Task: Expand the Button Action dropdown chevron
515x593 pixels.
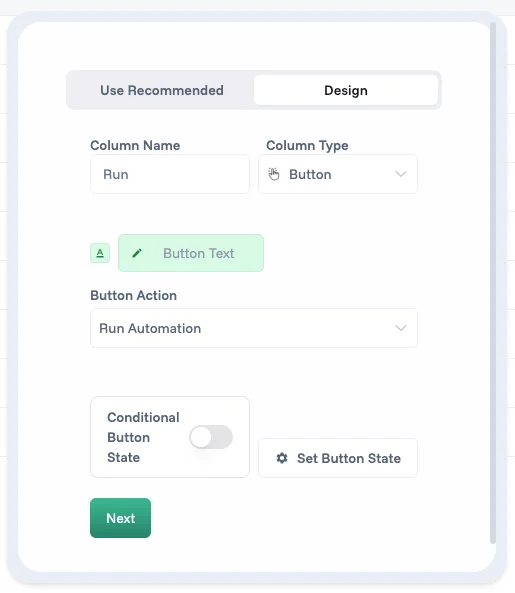Action: pyautogui.click(x=400, y=328)
